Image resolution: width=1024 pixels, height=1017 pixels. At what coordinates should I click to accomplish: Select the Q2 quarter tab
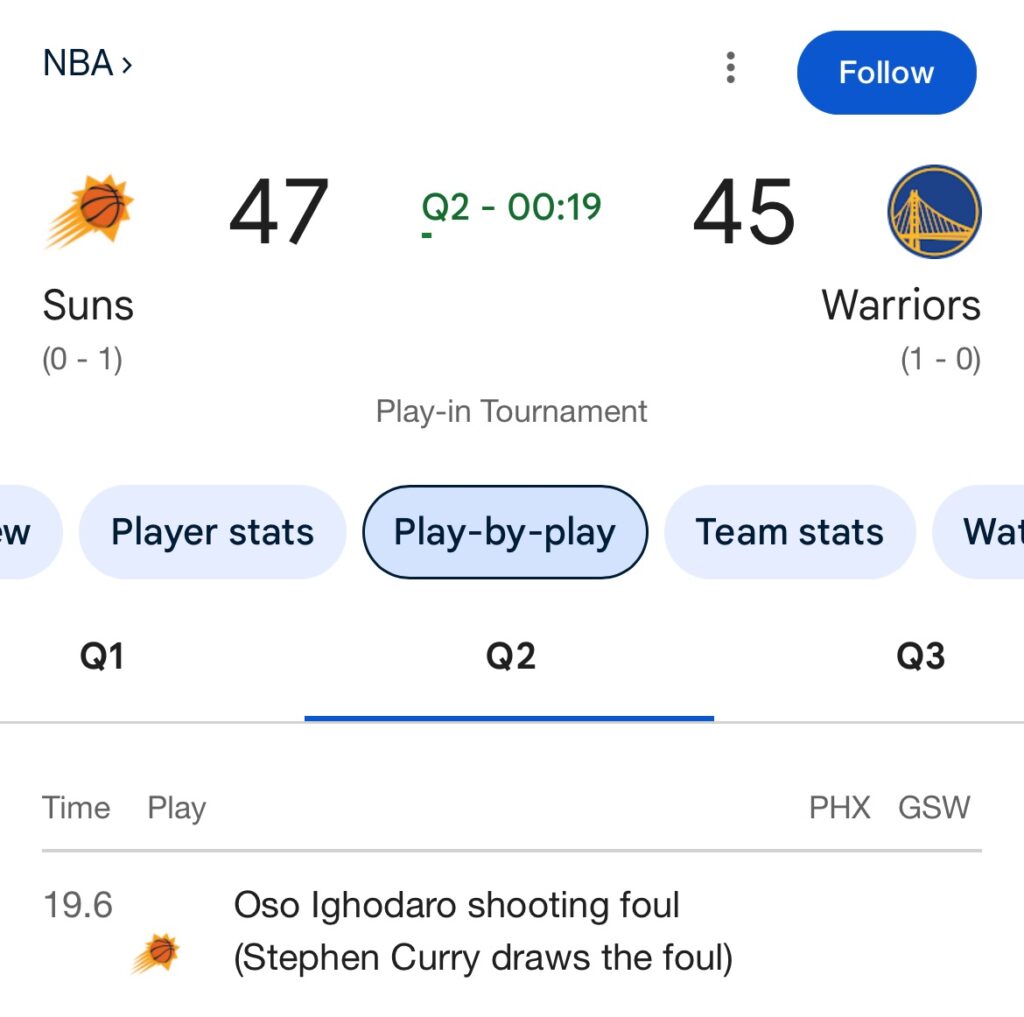[x=510, y=657]
